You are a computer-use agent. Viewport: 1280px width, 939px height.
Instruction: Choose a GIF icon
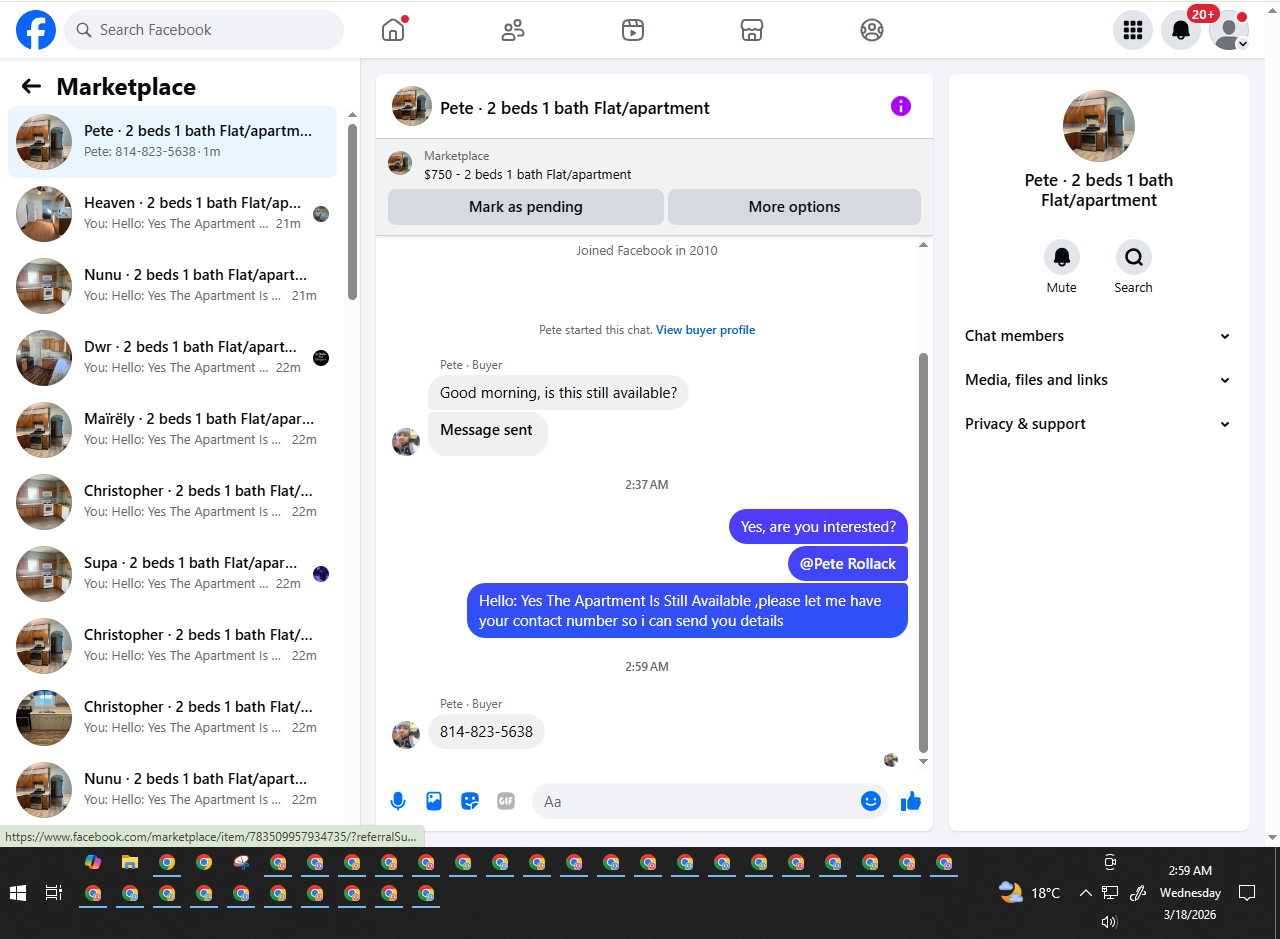click(506, 801)
